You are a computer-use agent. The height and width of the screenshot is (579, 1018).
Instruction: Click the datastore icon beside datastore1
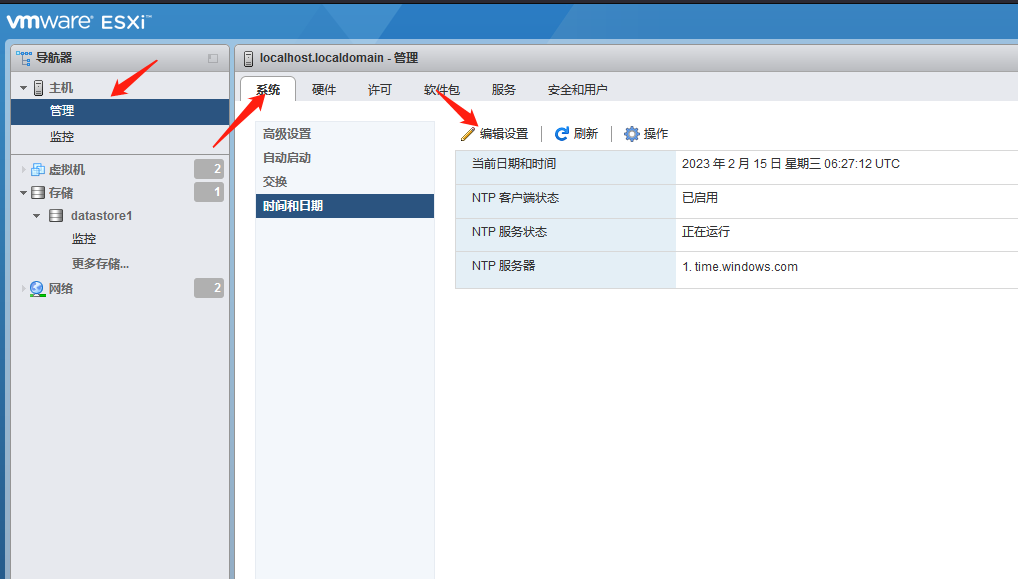(56, 216)
